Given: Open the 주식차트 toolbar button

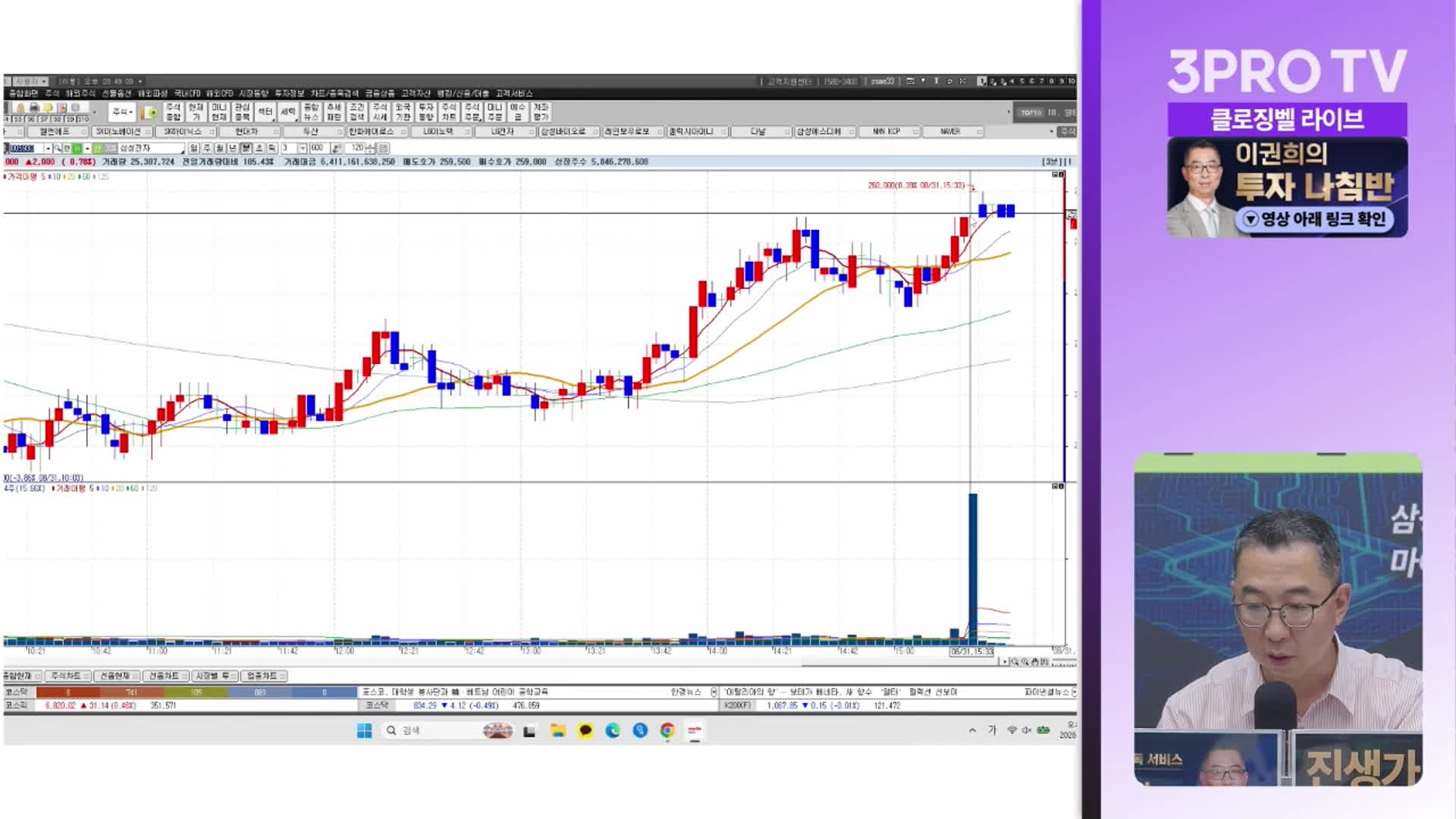Looking at the screenshot, I should click(449, 112).
